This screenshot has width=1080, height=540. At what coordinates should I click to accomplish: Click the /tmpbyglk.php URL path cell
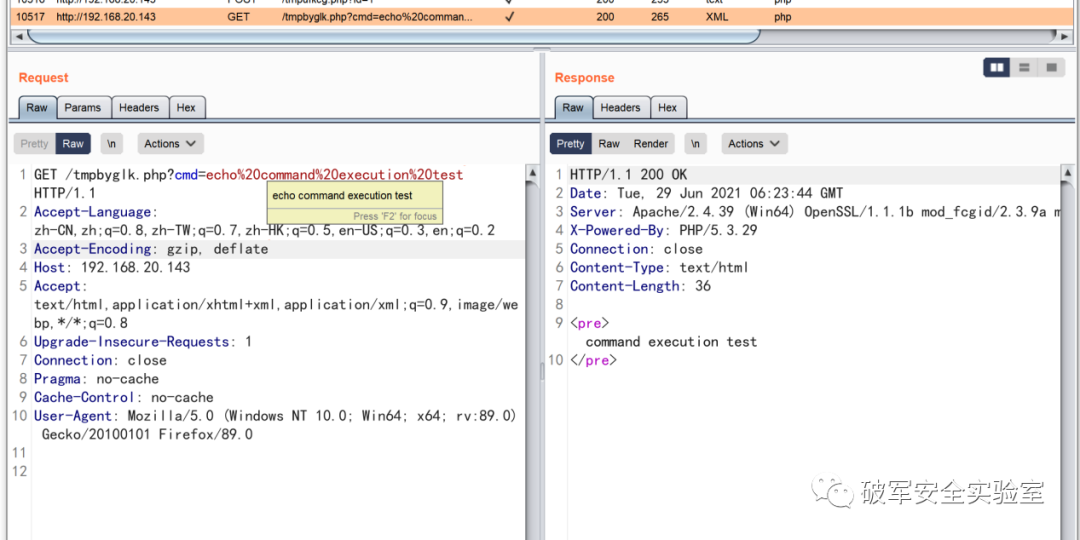(377, 17)
